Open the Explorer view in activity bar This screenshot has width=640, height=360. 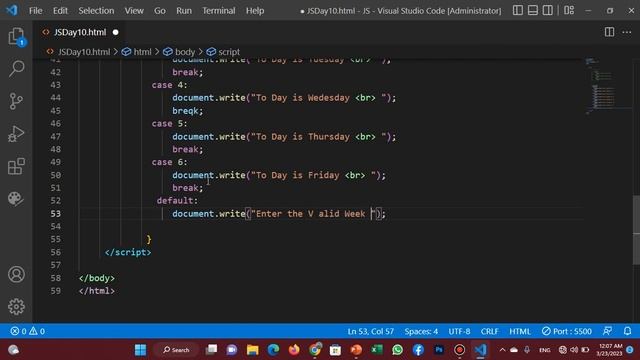click(16, 37)
